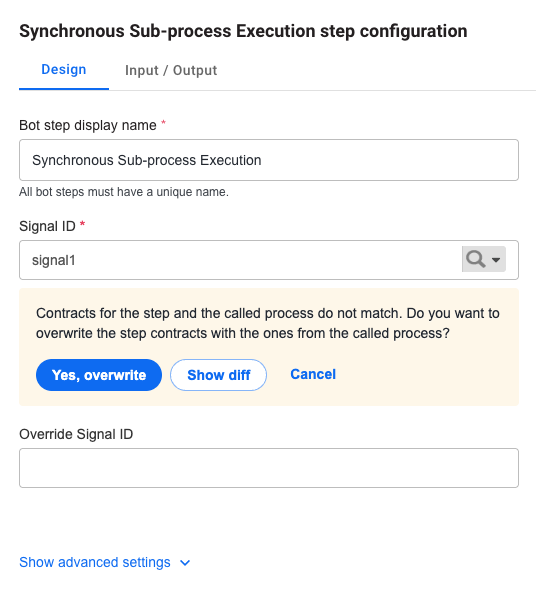The image size is (536, 592).
Task: Click the Show diff button
Action: [219, 375]
